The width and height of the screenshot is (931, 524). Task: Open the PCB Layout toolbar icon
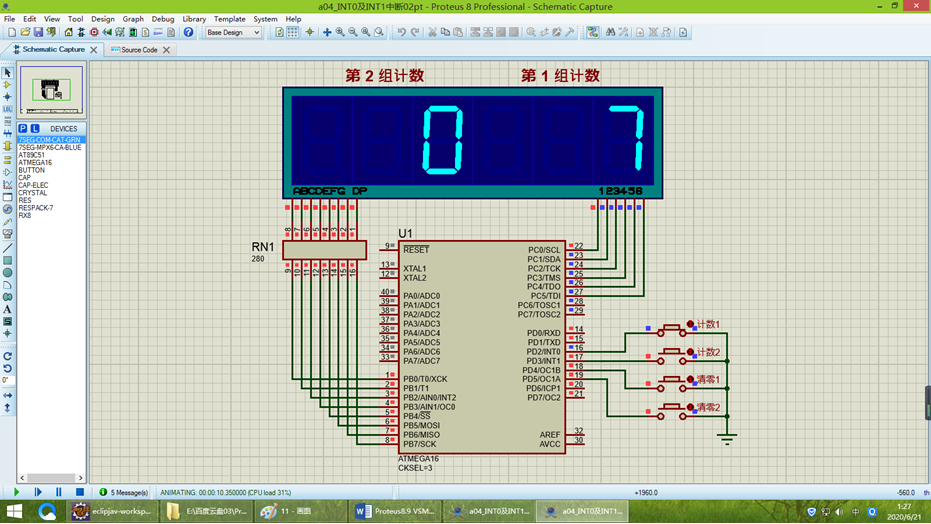click(x=94, y=32)
